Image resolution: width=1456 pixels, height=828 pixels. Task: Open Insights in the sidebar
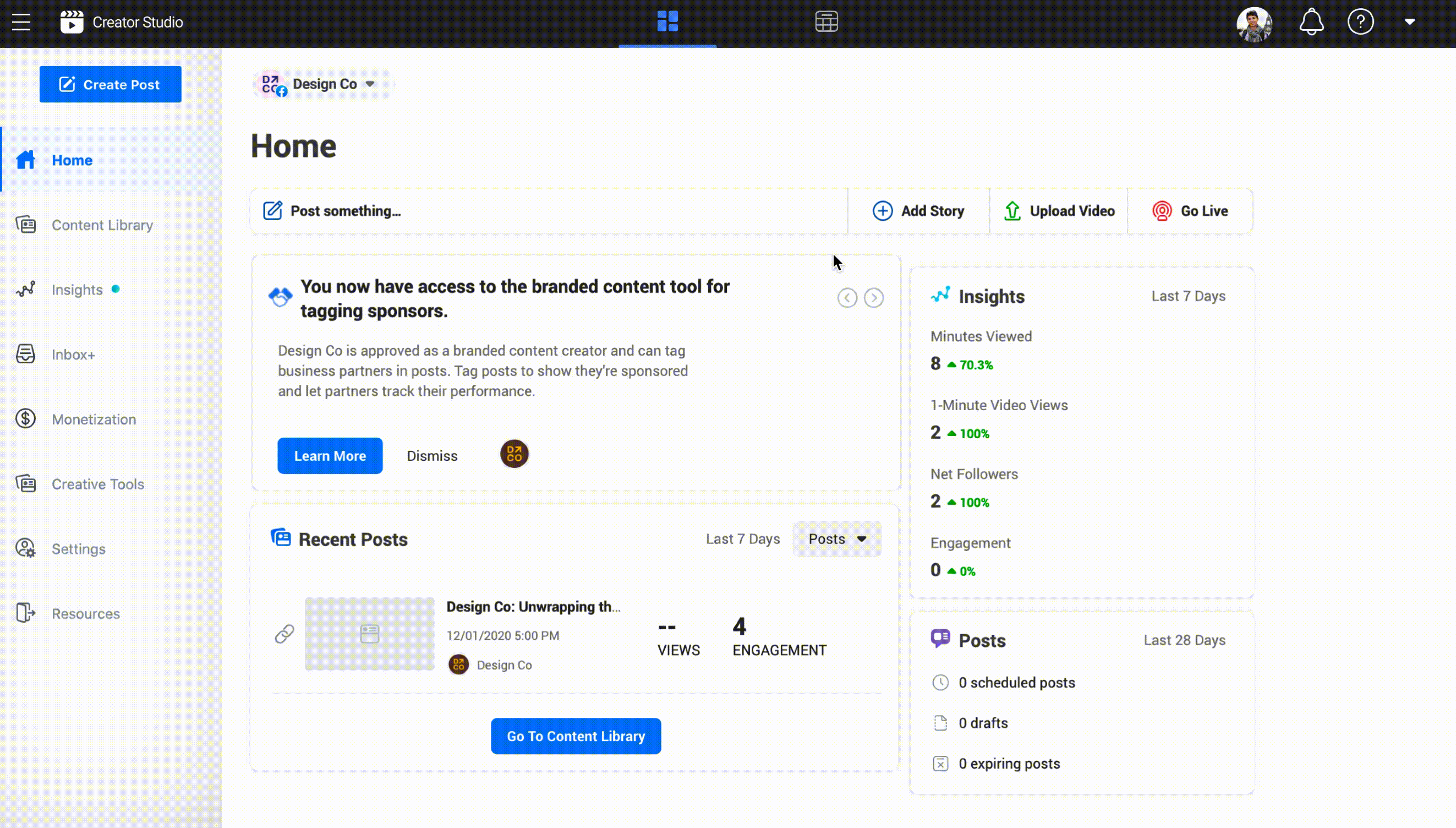tap(77, 290)
